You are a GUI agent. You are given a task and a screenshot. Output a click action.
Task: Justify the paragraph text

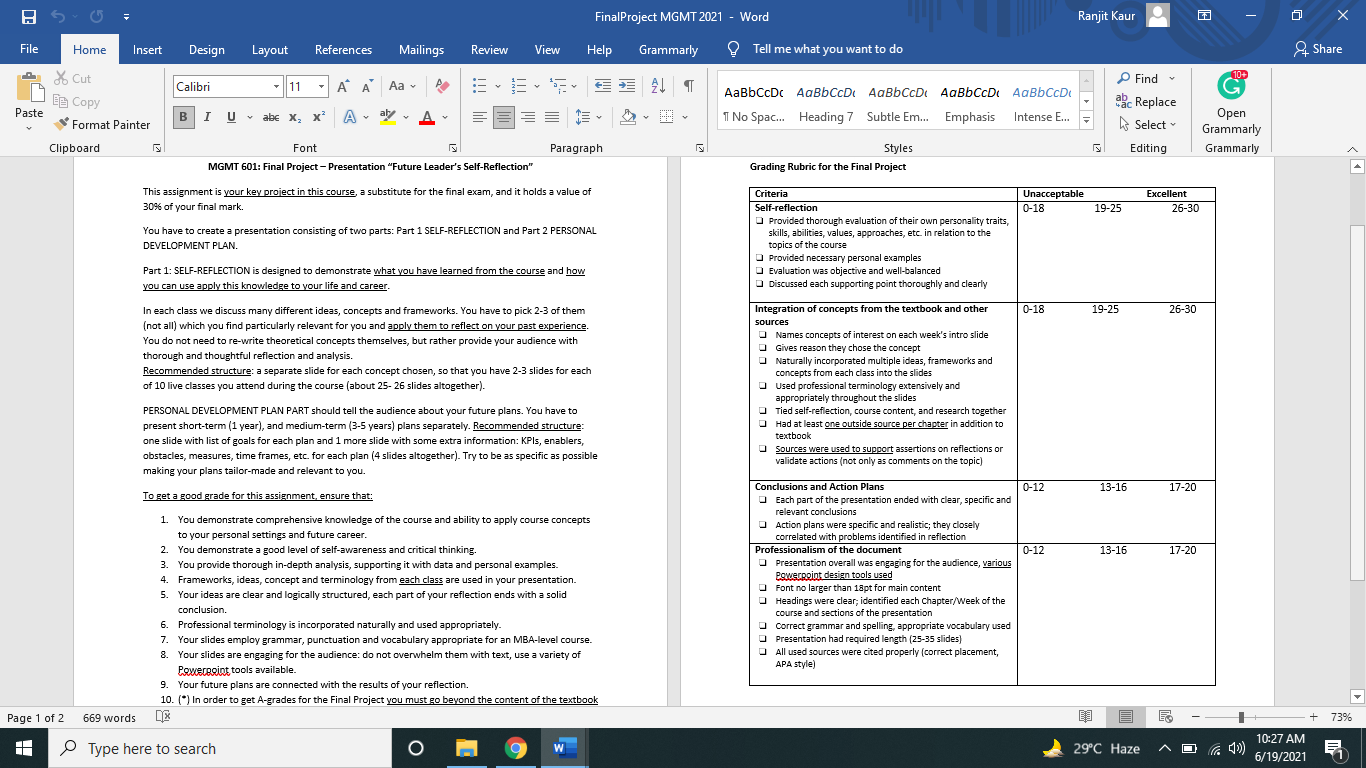tap(551, 117)
